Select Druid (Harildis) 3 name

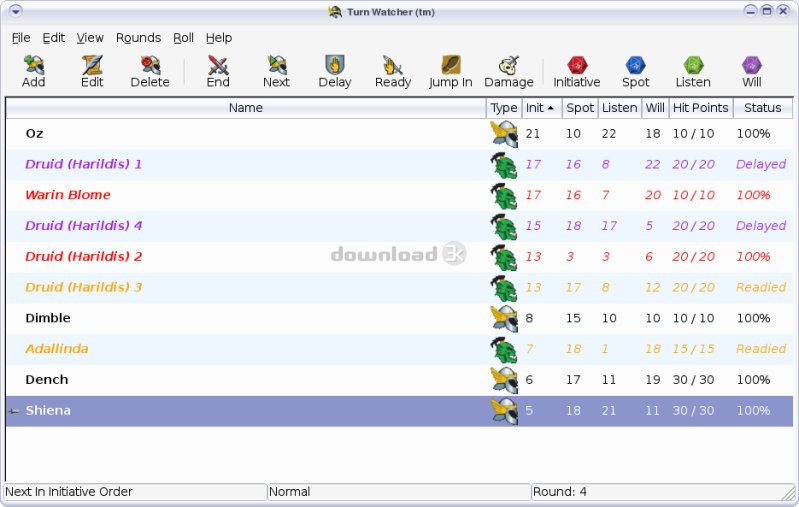click(84, 287)
